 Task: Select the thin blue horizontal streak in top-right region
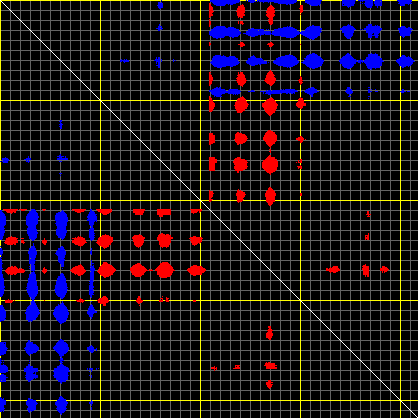coord(279,91)
